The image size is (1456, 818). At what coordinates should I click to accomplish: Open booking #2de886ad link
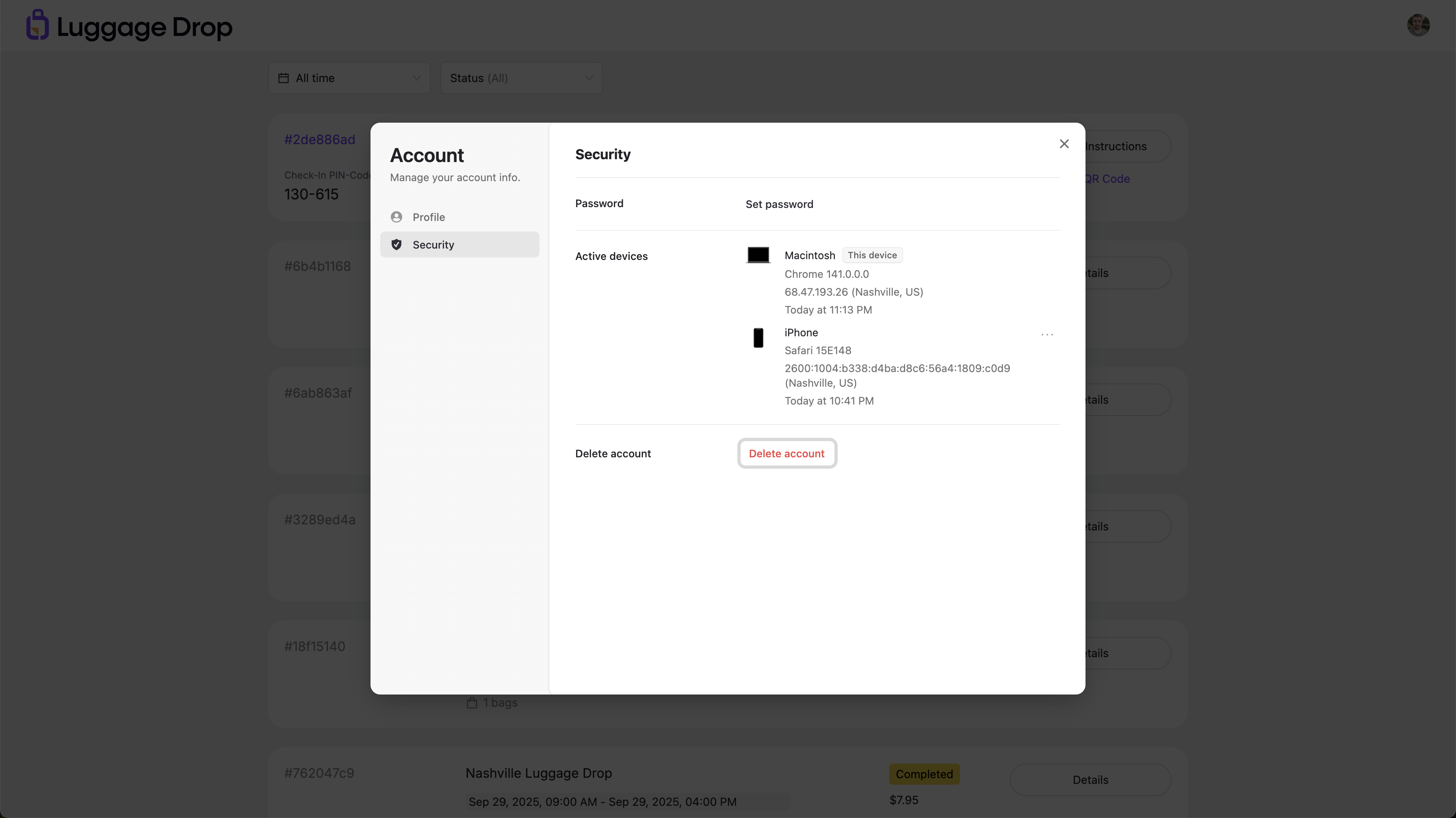point(319,140)
